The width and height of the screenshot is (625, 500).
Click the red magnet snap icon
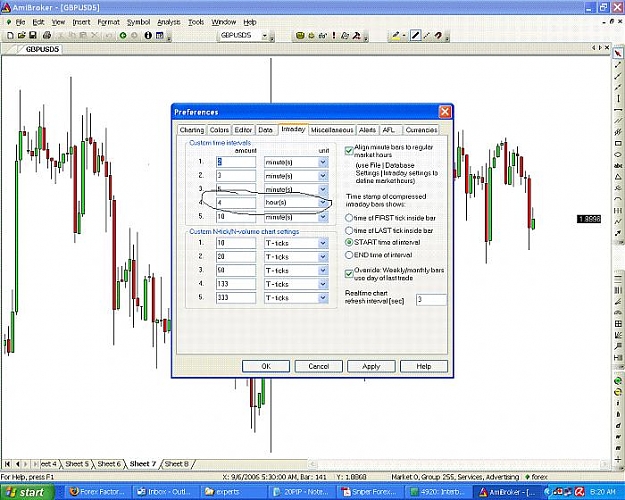438,35
